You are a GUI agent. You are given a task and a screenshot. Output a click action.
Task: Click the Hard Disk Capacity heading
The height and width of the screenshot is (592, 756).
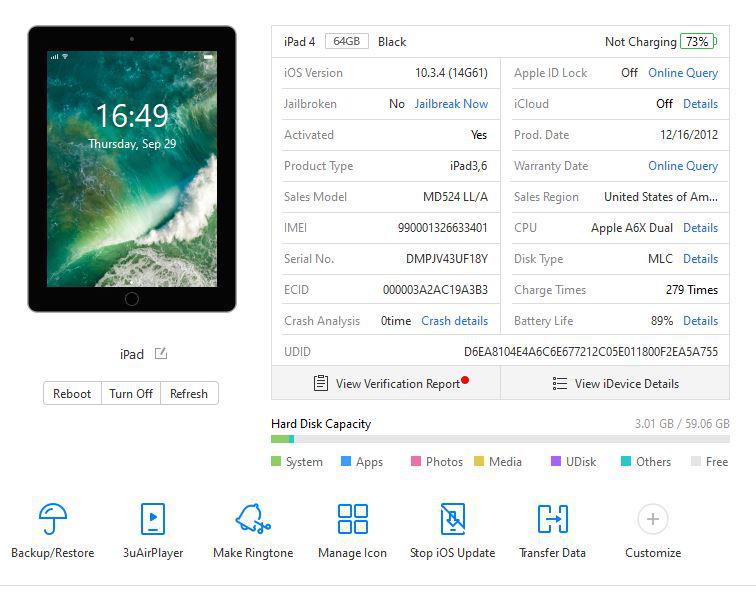point(321,424)
